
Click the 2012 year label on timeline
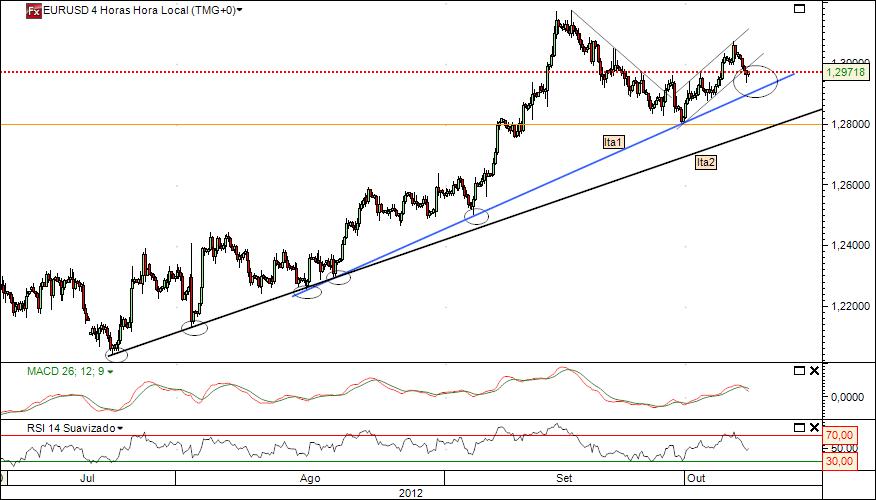tap(411, 493)
